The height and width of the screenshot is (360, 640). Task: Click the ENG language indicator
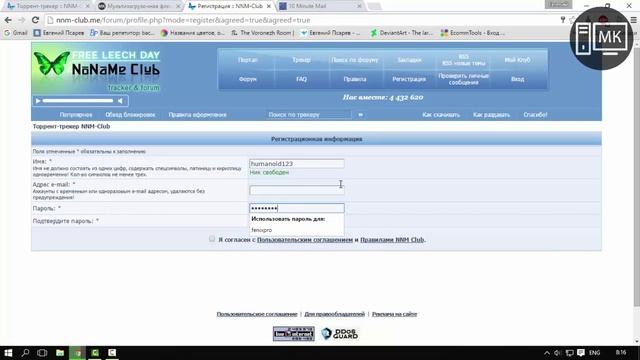click(595, 353)
